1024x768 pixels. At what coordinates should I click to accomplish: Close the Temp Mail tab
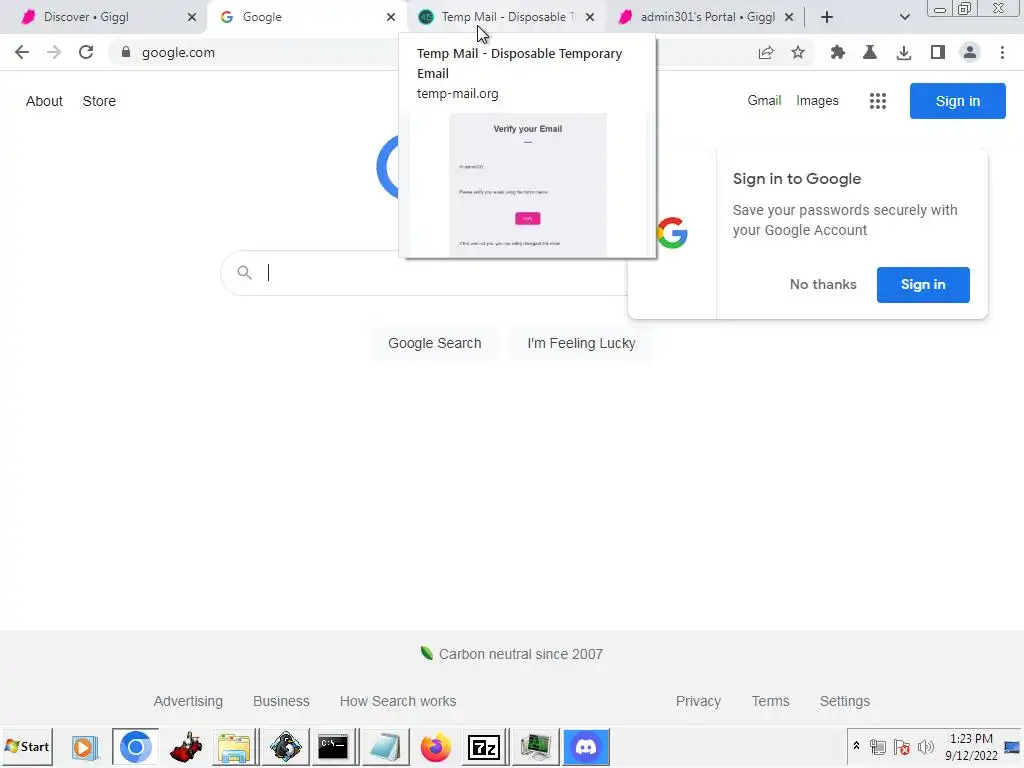coord(590,17)
